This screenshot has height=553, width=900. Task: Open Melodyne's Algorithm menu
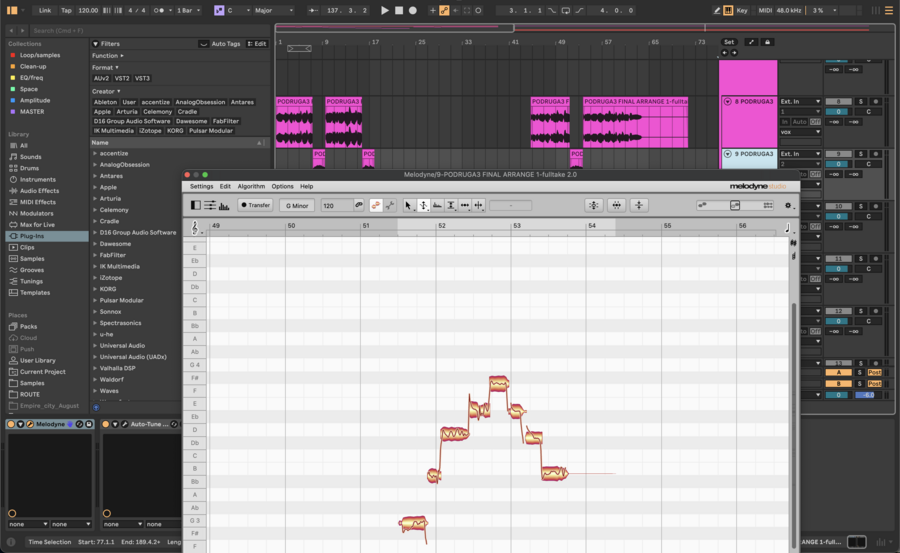(251, 187)
